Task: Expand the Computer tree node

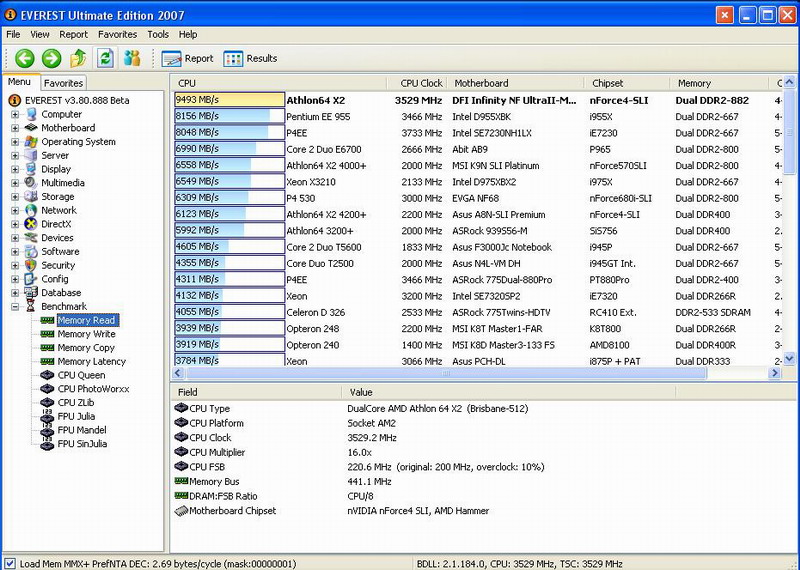Action: [x=15, y=114]
